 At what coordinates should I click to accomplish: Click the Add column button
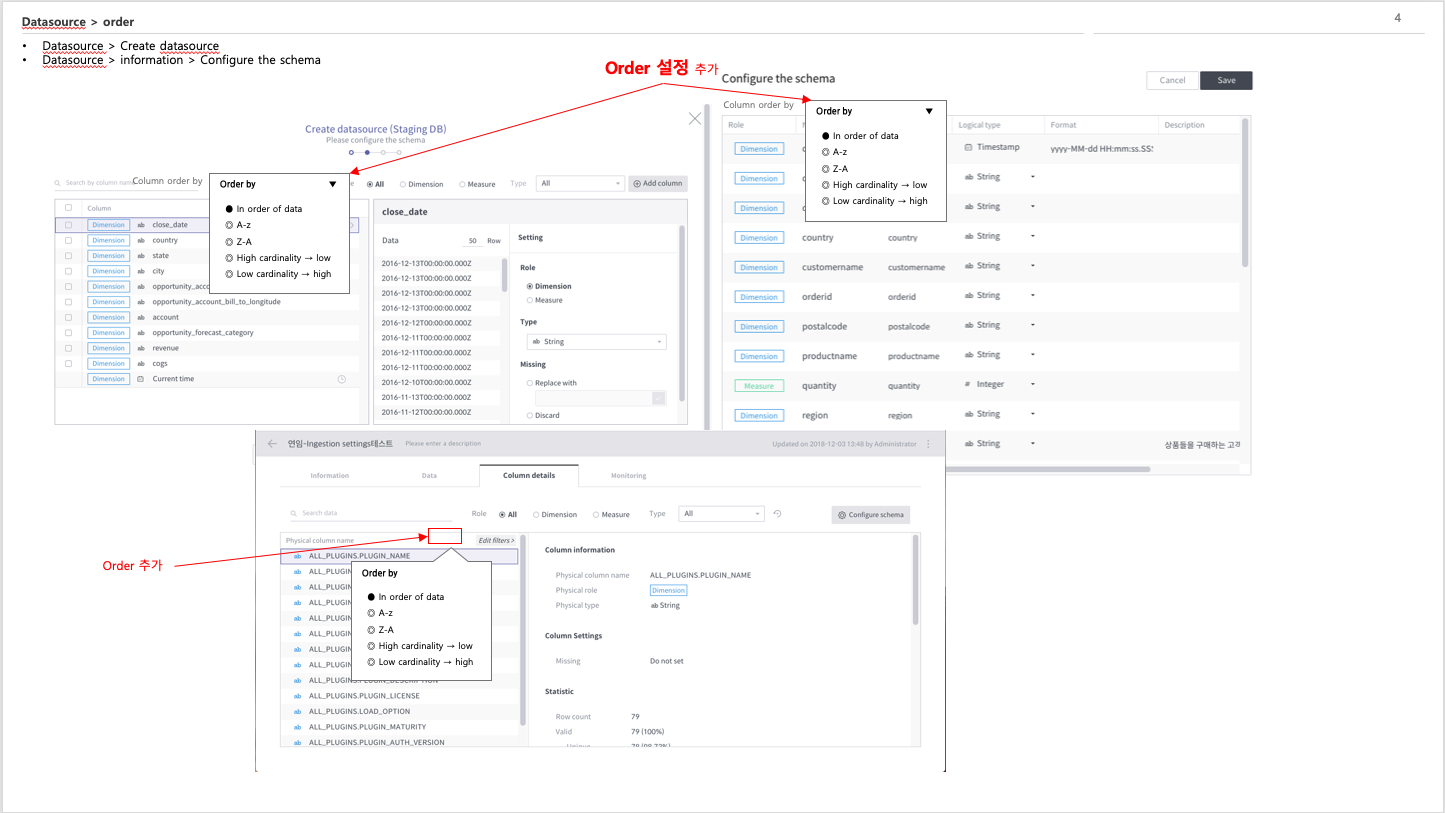click(x=658, y=184)
